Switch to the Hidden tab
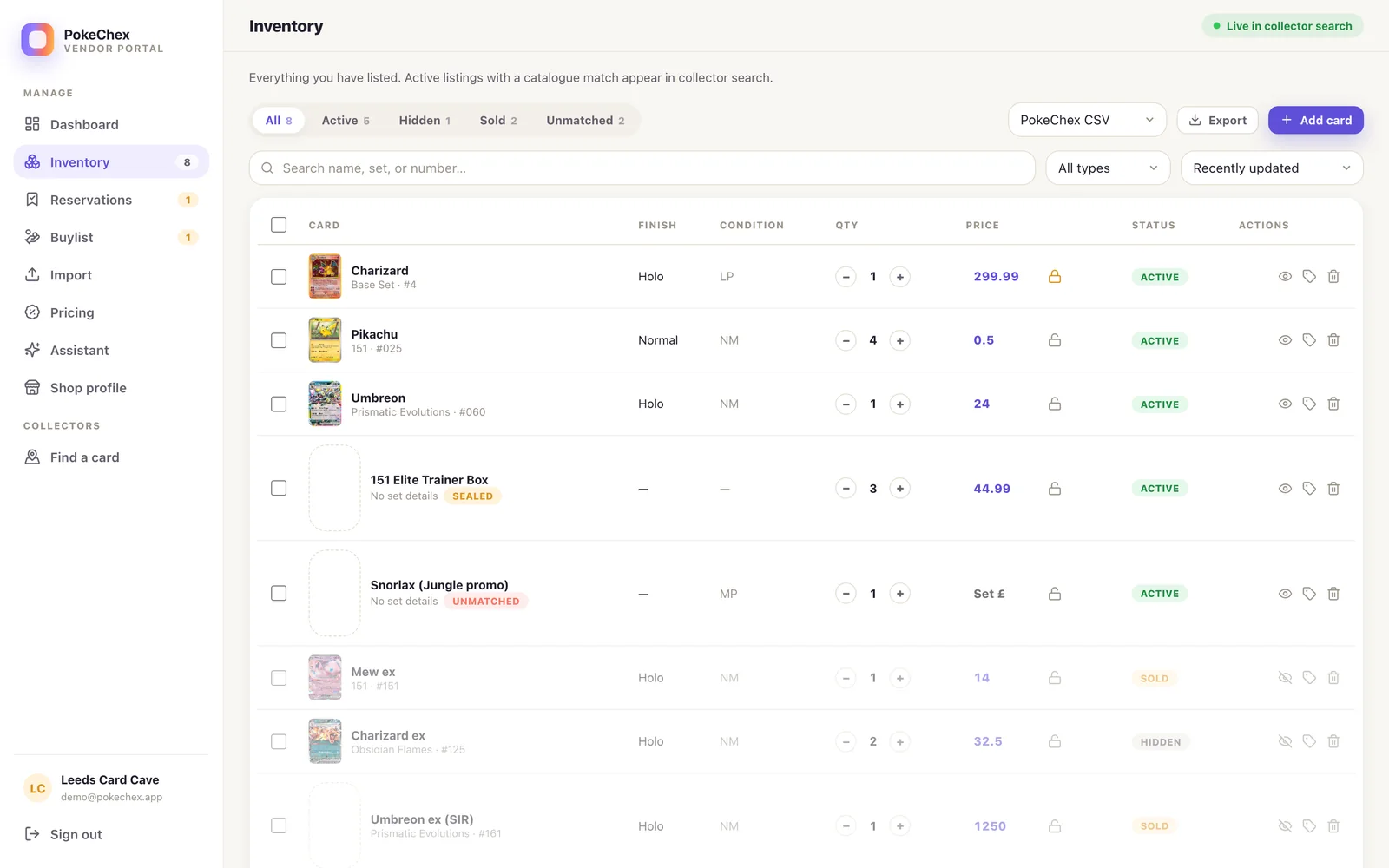This screenshot has height=868, width=1389. pos(425,121)
